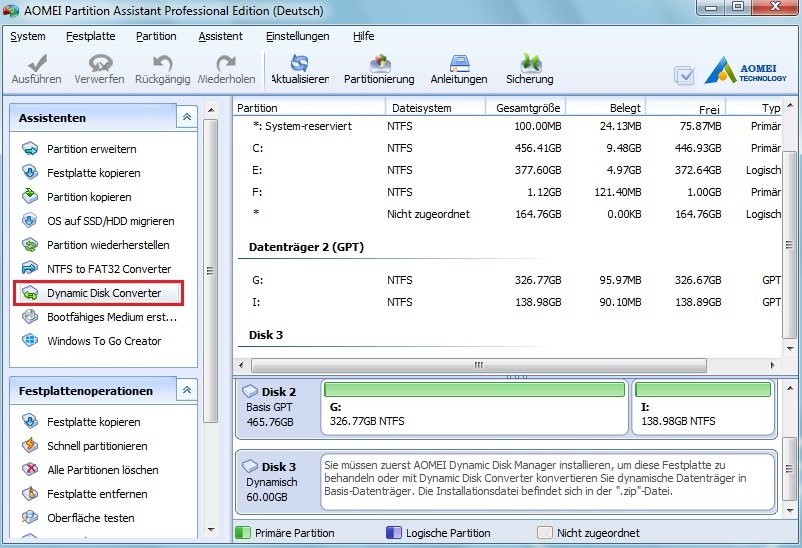
Task: Collapse the Festplattenoperationen panel
Action: [186, 390]
